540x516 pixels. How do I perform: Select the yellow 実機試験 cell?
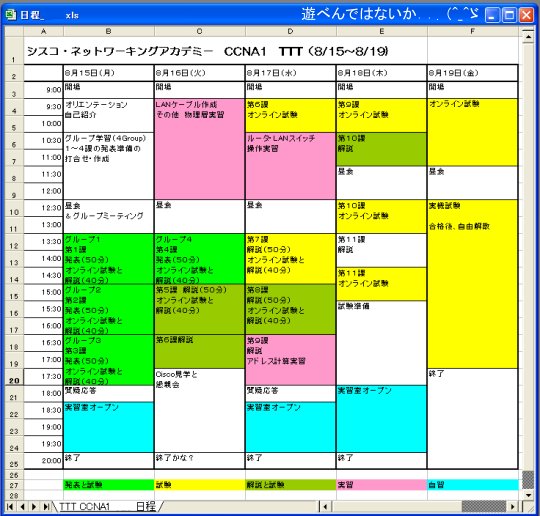click(x=472, y=284)
